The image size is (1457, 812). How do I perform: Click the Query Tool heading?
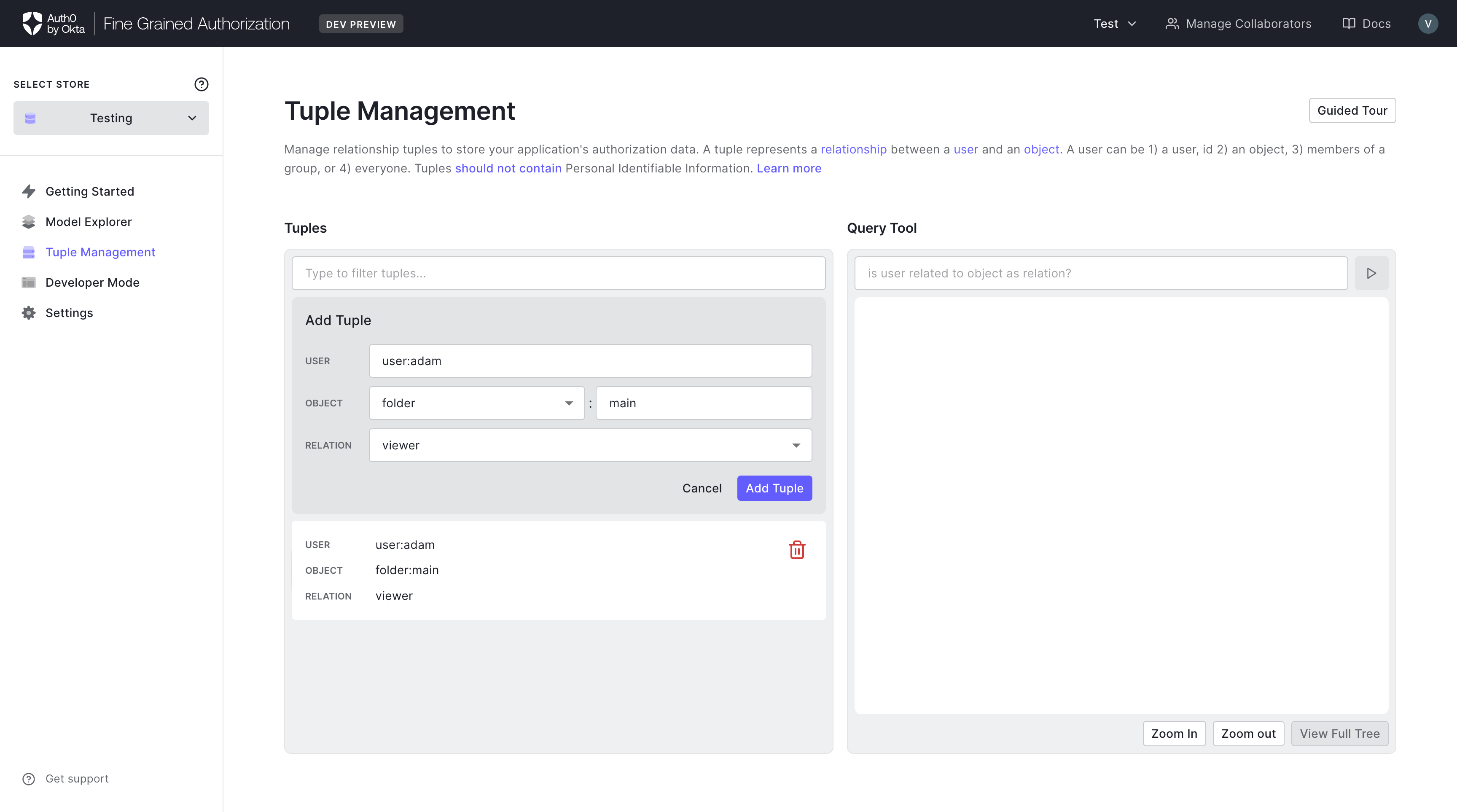point(882,228)
